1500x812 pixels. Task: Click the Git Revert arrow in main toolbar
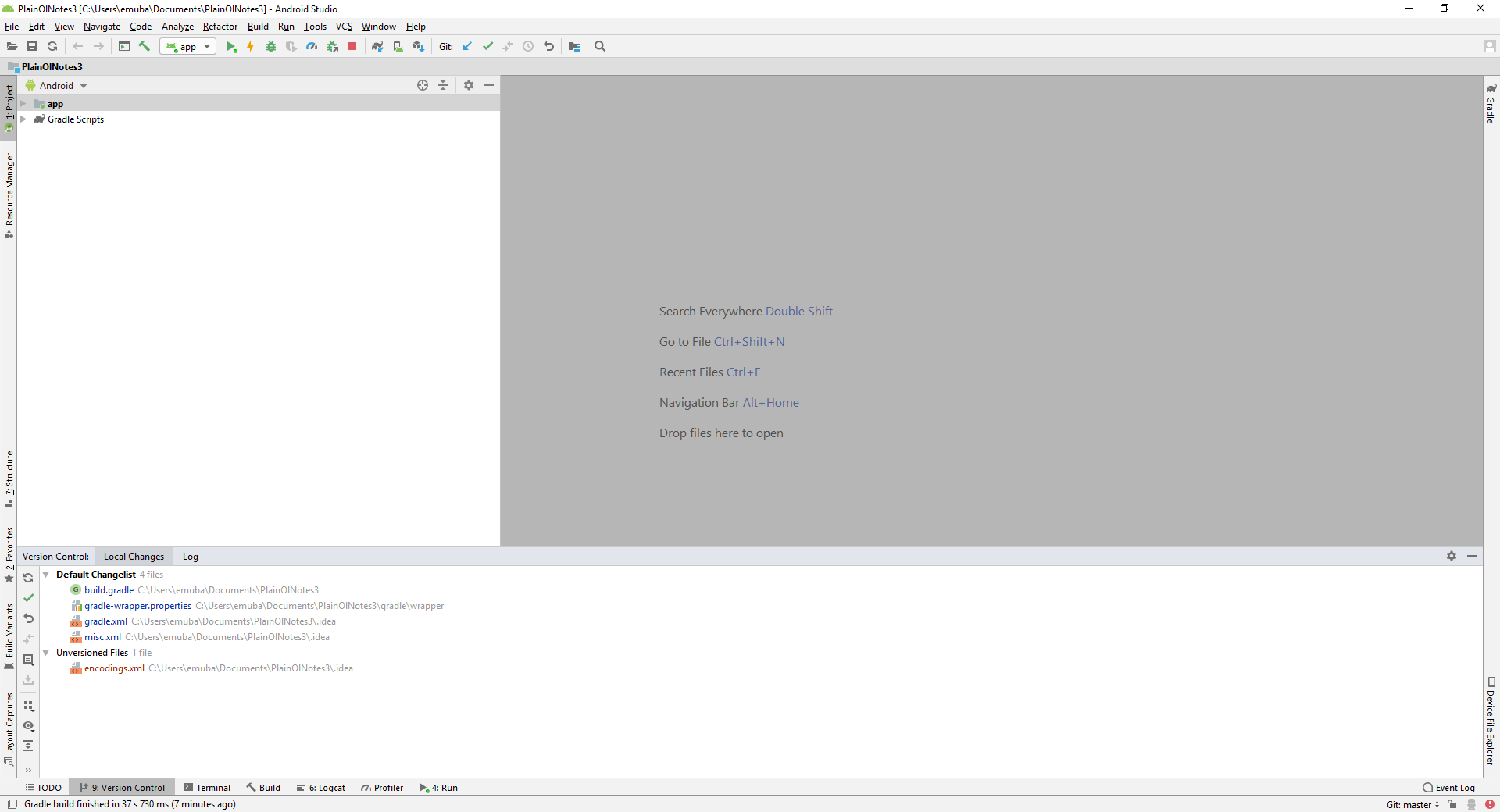[x=548, y=47]
